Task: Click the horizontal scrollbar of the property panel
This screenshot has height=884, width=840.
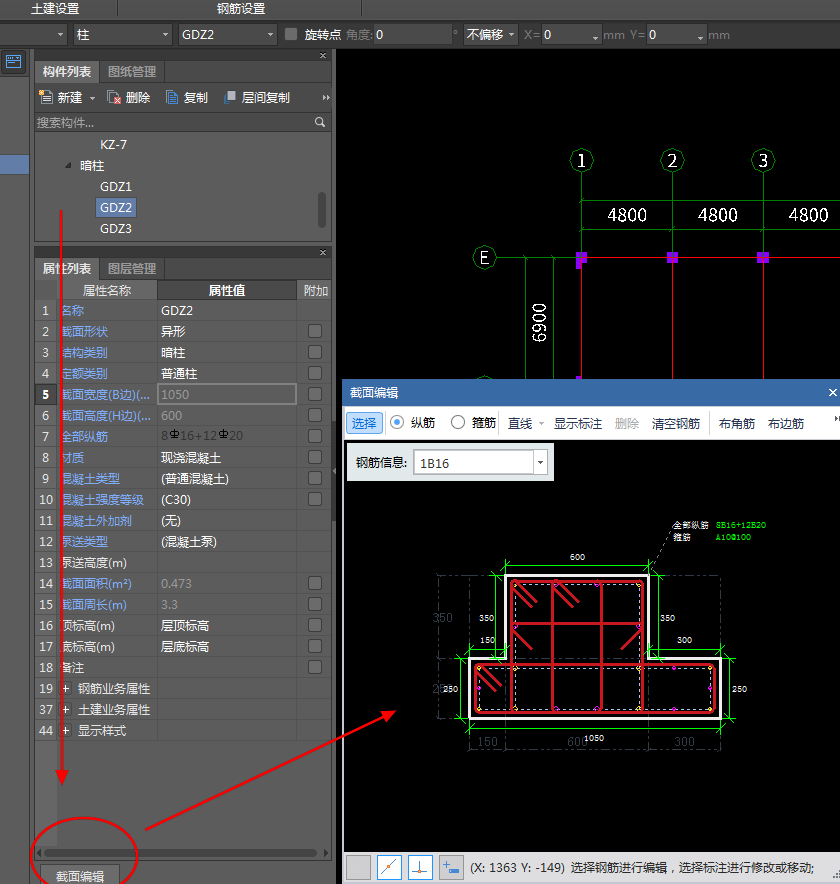Action: coord(180,853)
